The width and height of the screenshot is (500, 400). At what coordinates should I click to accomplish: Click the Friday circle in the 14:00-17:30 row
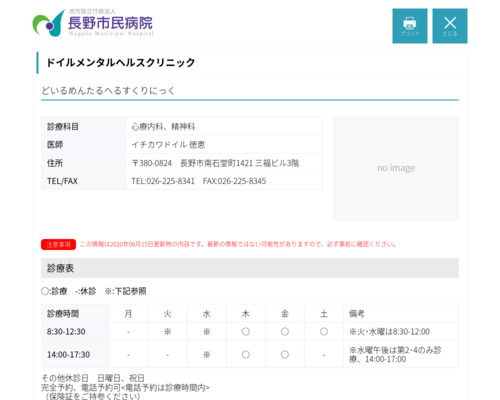(x=285, y=355)
